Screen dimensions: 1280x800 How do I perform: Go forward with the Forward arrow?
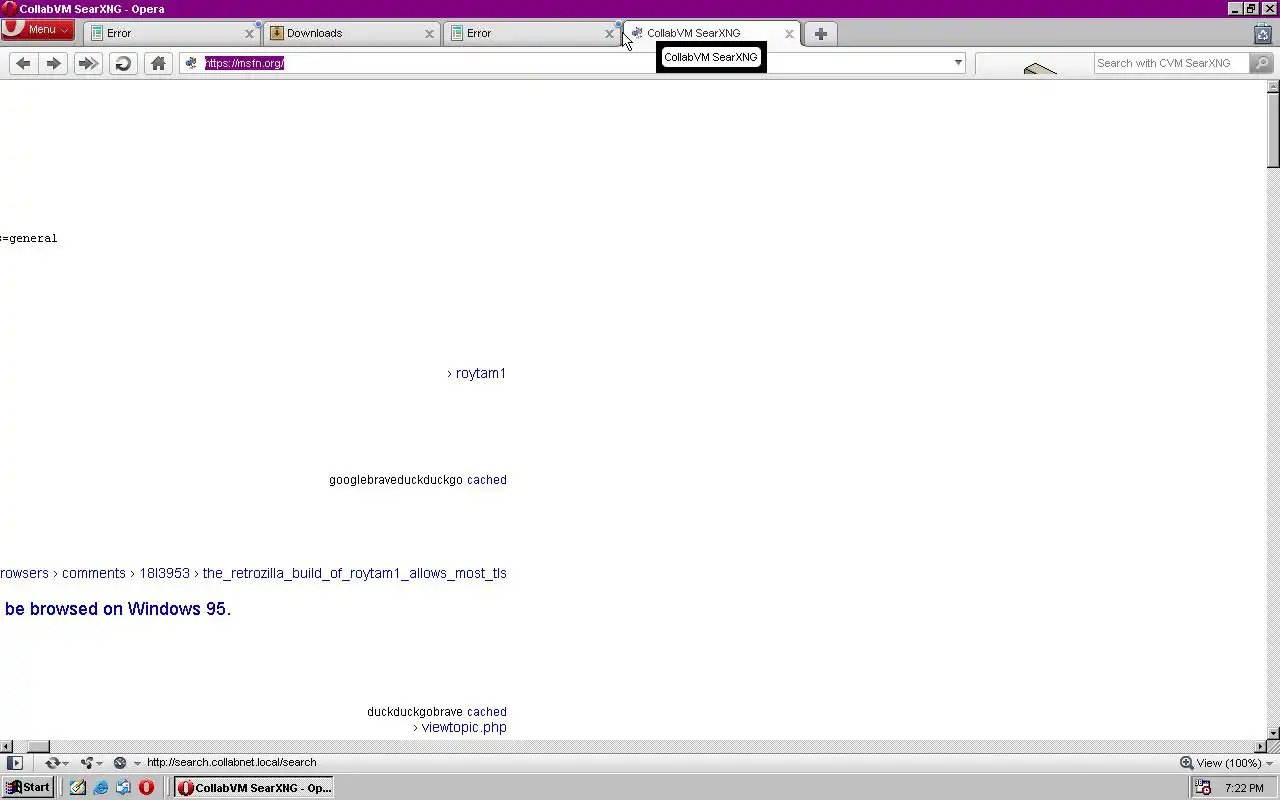[54, 63]
